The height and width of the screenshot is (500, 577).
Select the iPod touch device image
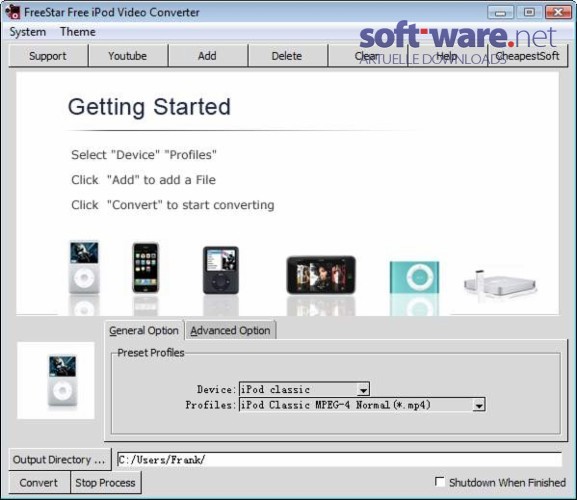coord(321,275)
